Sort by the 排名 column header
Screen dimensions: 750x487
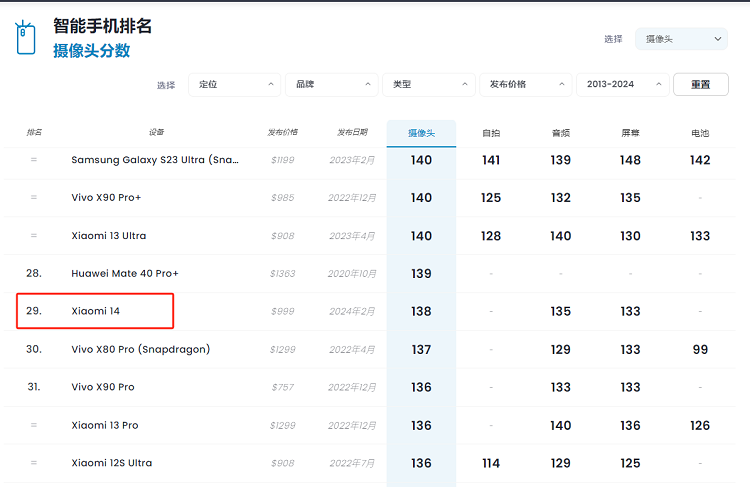pos(34,132)
